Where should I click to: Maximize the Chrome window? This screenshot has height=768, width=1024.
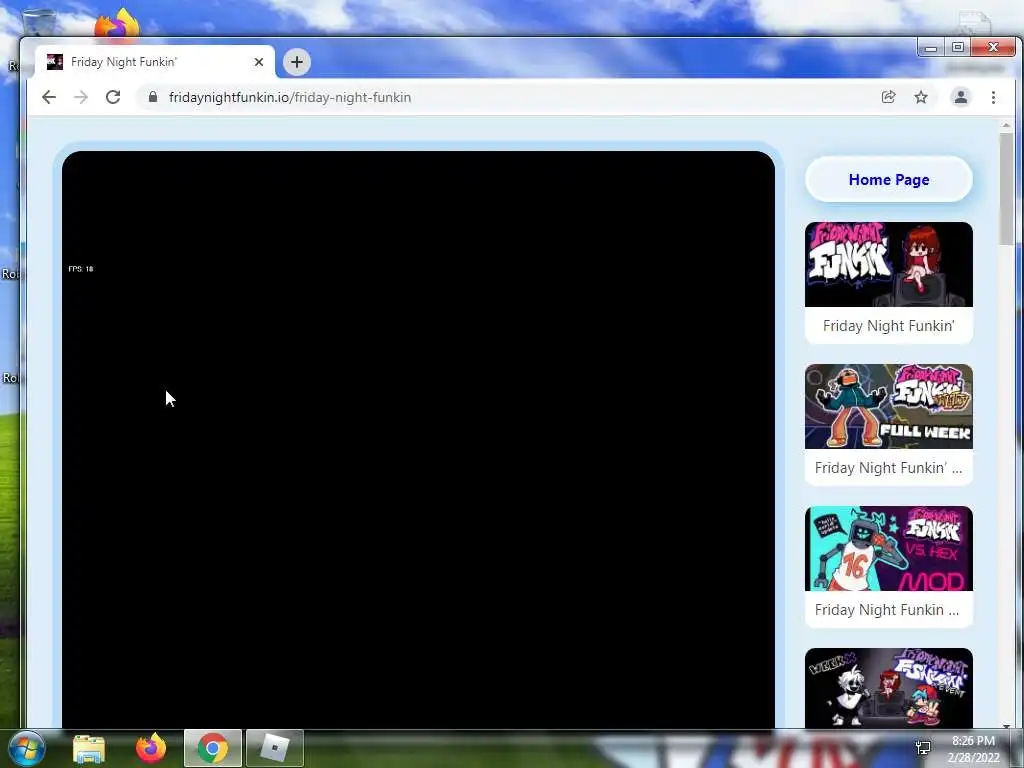957,47
